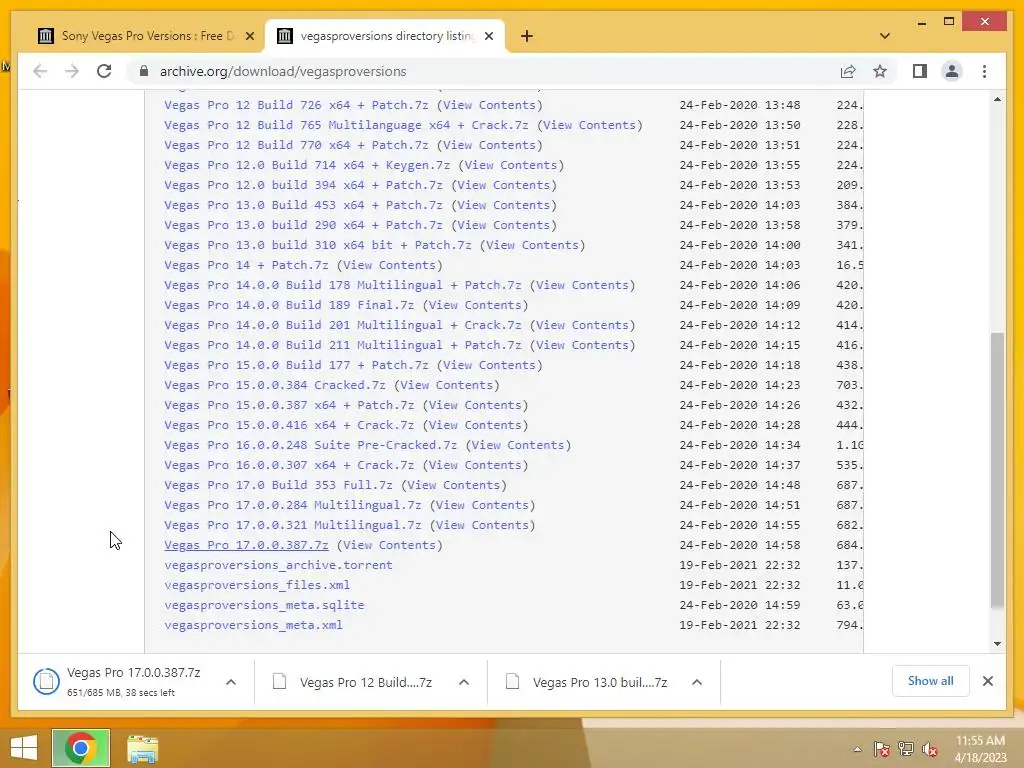View Contents of Vegas Pro 16.0.0.307 x64

475,465
